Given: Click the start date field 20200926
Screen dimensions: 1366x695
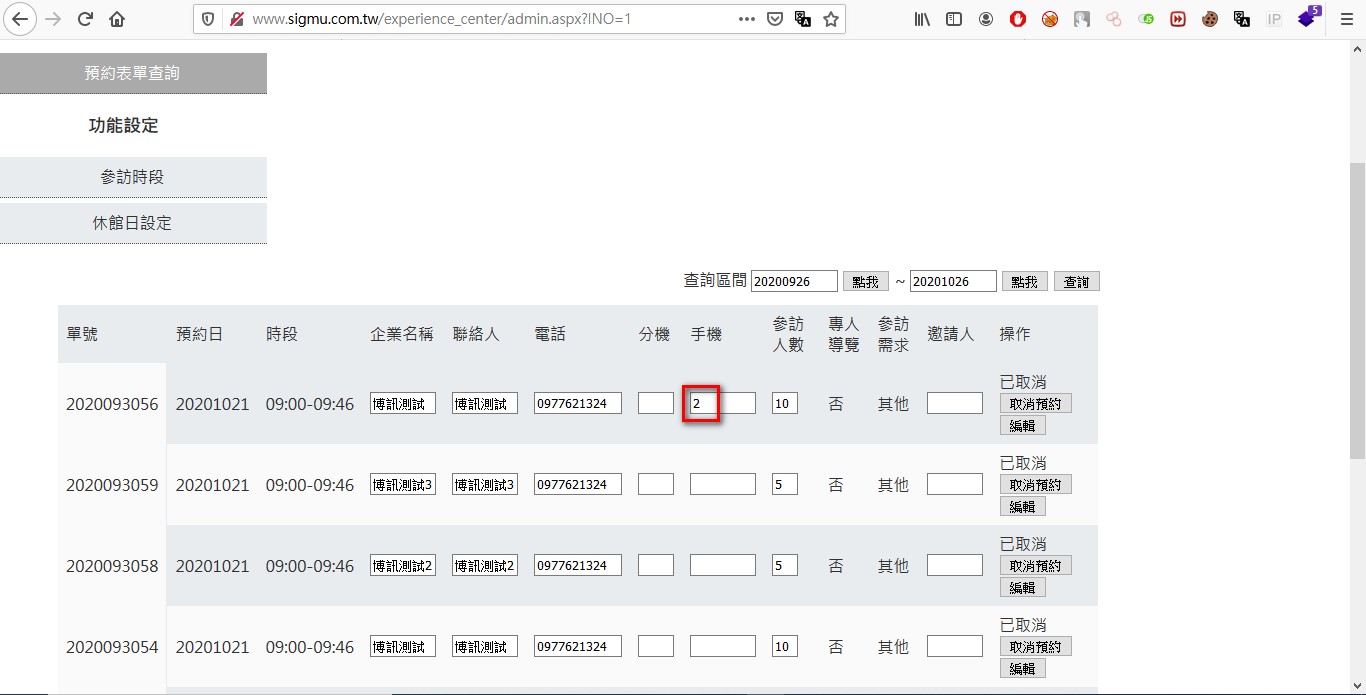Looking at the screenshot, I should (794, 281).
